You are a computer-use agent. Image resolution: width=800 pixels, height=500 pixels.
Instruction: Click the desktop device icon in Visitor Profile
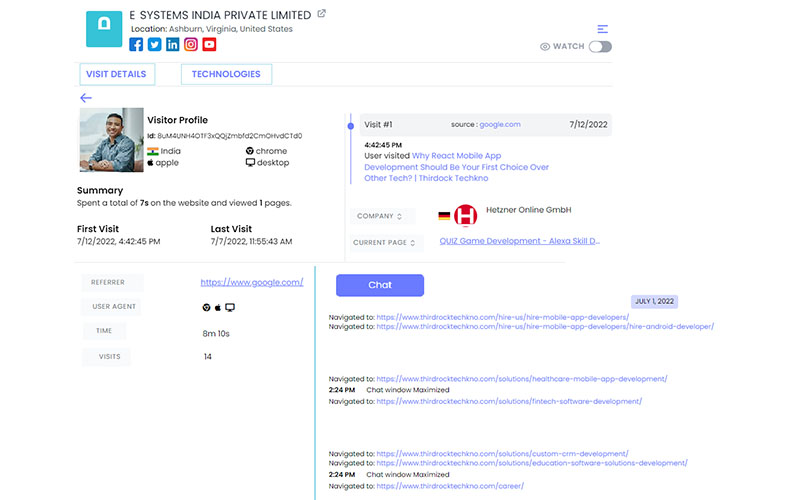(x=250, y=162)
